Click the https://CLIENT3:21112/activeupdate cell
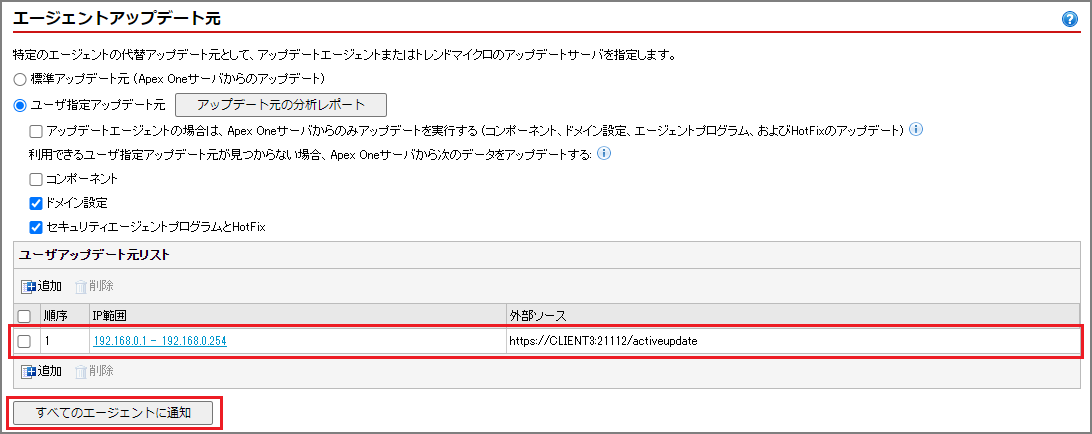This screenshot has width=1092, height=434. coord(793,341)
